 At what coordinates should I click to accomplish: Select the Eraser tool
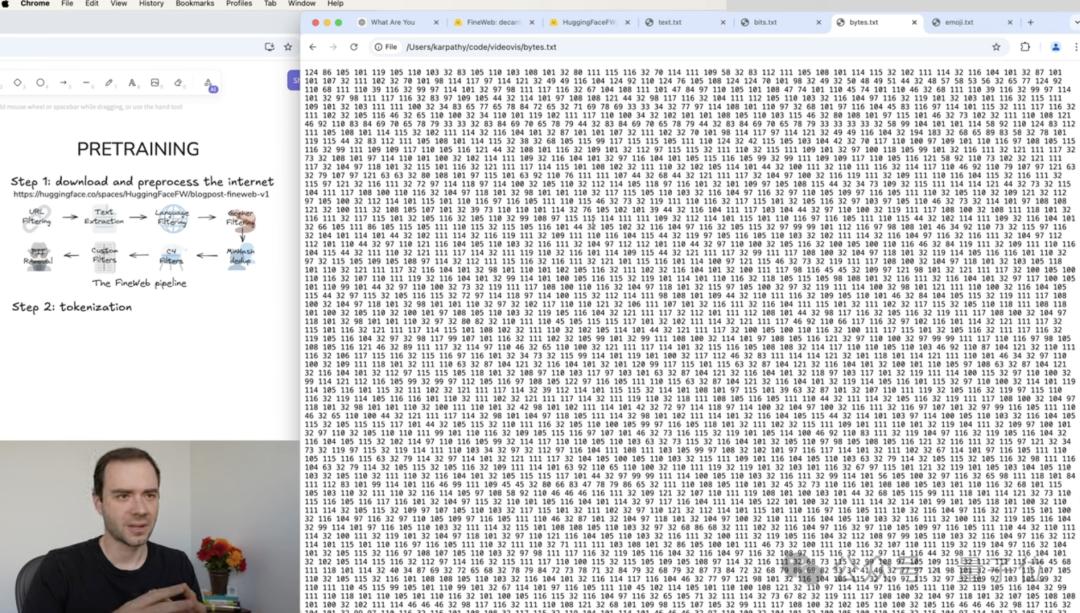coord(178,83)
